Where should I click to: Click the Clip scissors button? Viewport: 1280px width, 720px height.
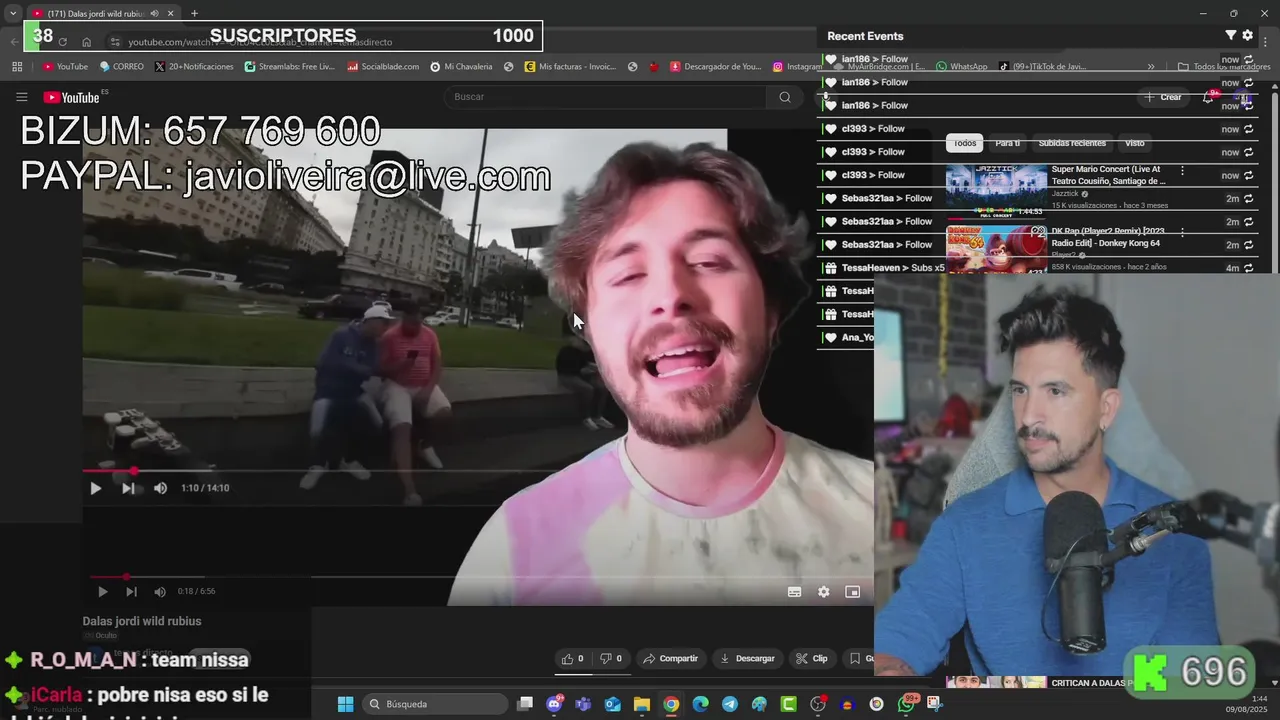812,658
